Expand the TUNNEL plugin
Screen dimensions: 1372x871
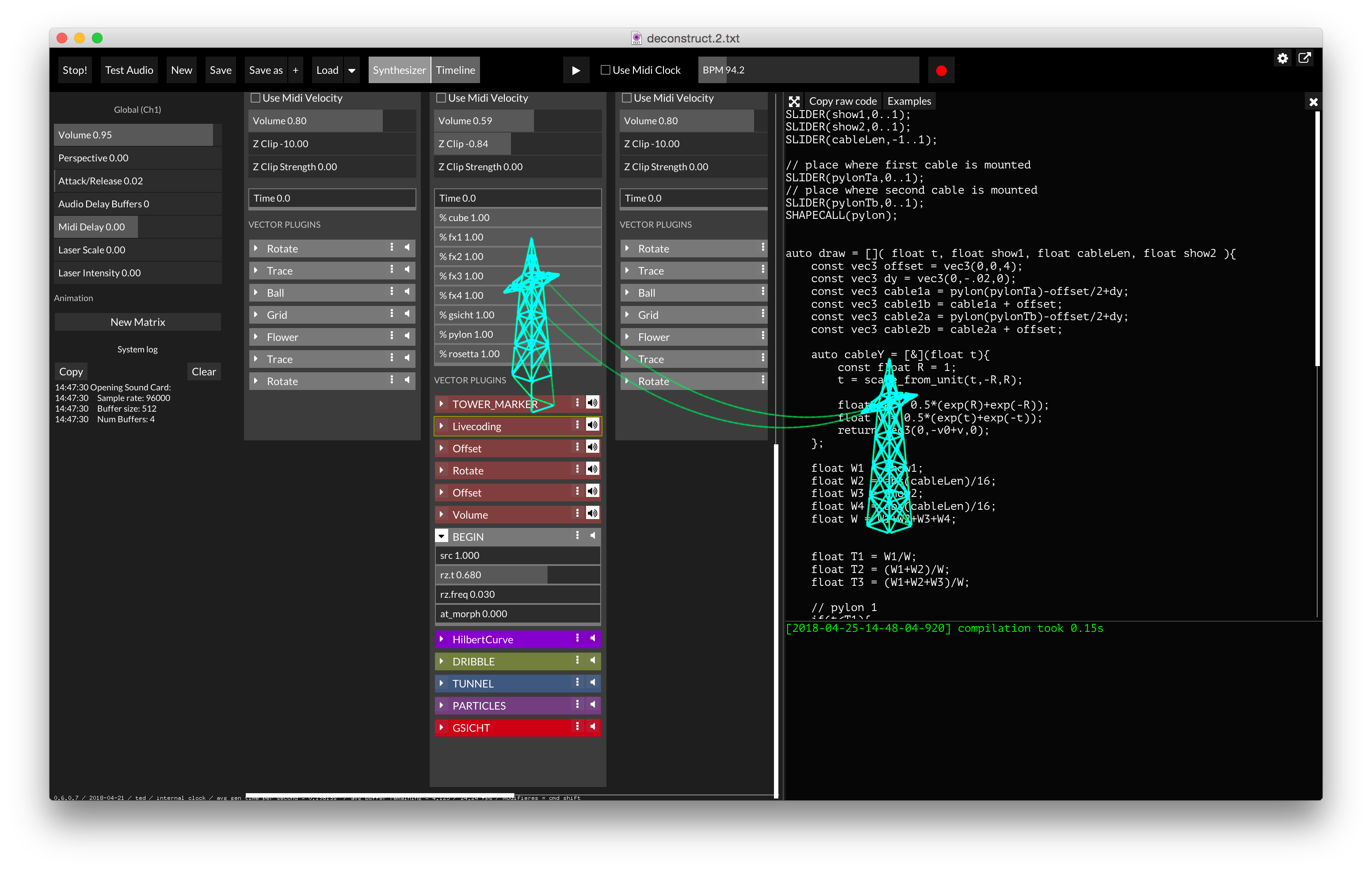pyautogui.click(x=442, y=683)
